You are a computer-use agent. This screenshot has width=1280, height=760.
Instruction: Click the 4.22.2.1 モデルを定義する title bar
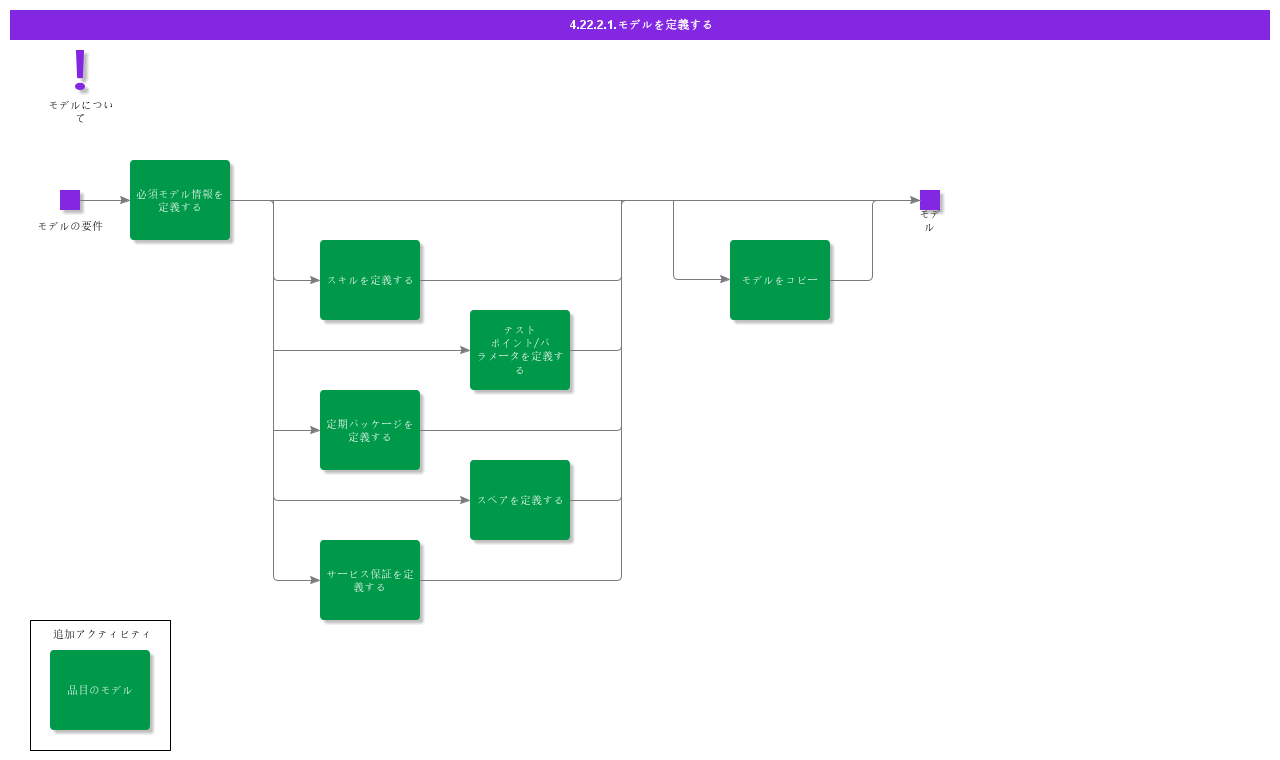640,25
